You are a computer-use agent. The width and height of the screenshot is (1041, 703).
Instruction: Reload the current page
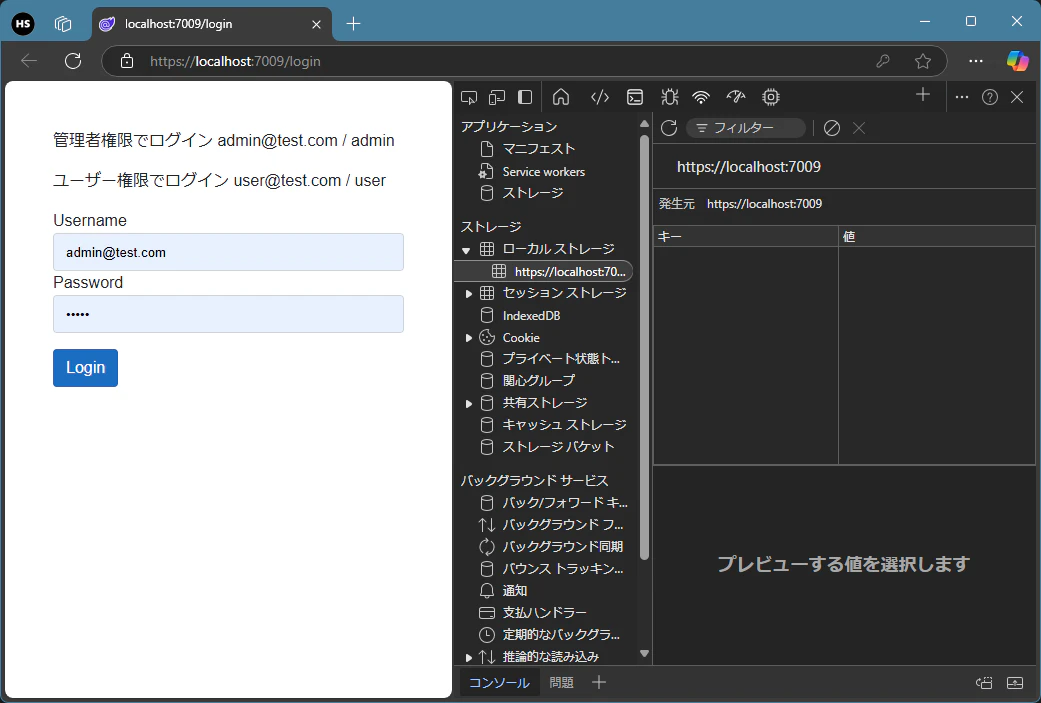[x=73, y=61]
